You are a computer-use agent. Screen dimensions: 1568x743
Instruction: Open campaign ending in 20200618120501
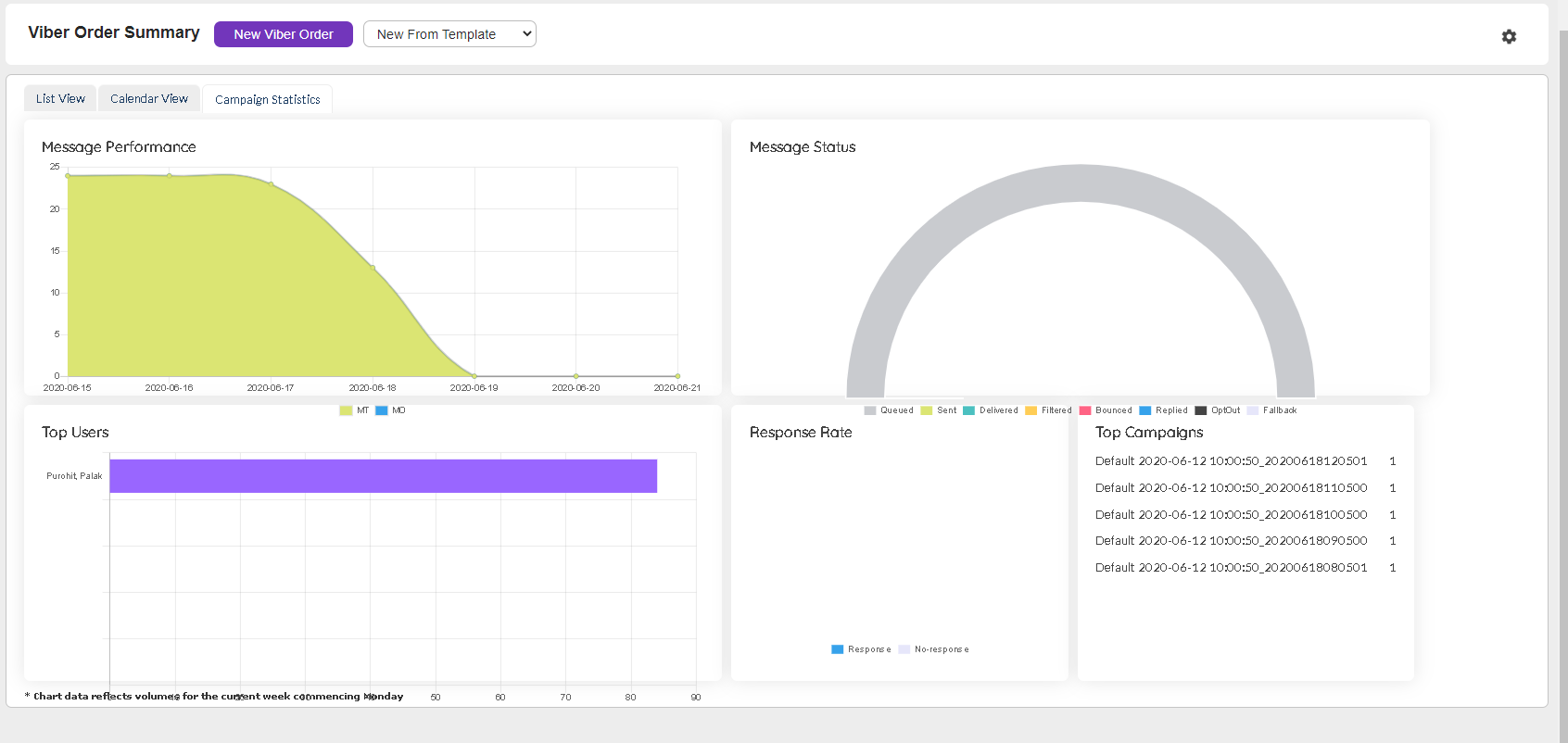click(x=1231, y=461)
